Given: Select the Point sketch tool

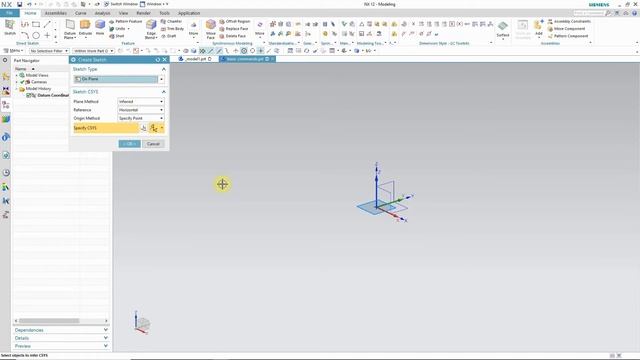Looking at the screenshot, I should pyautogui.click(x=47, y=35).
